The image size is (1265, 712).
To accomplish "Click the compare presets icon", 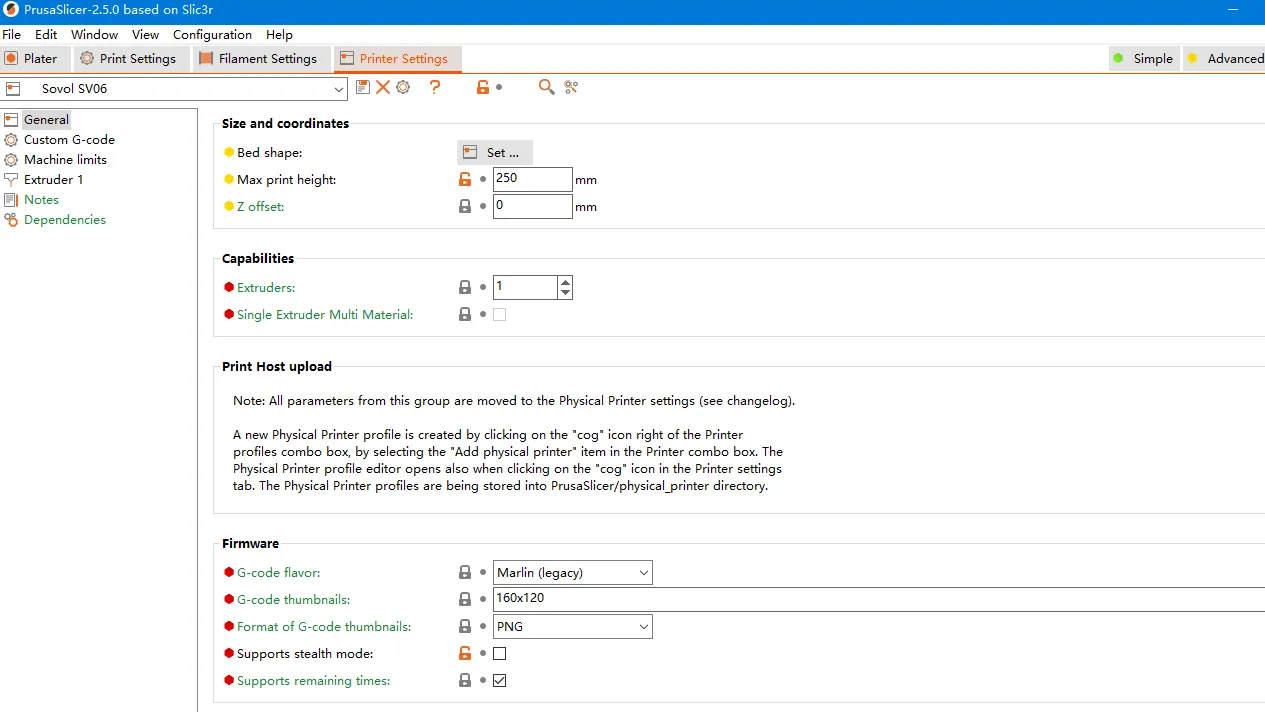I will click(x=571, y=88).
